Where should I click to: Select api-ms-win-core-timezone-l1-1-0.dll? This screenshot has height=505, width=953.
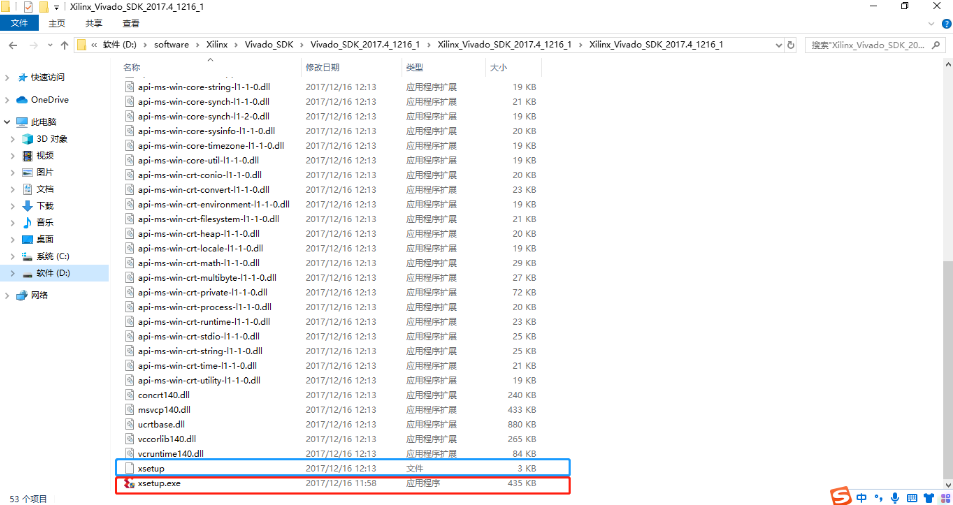(211, 146)
